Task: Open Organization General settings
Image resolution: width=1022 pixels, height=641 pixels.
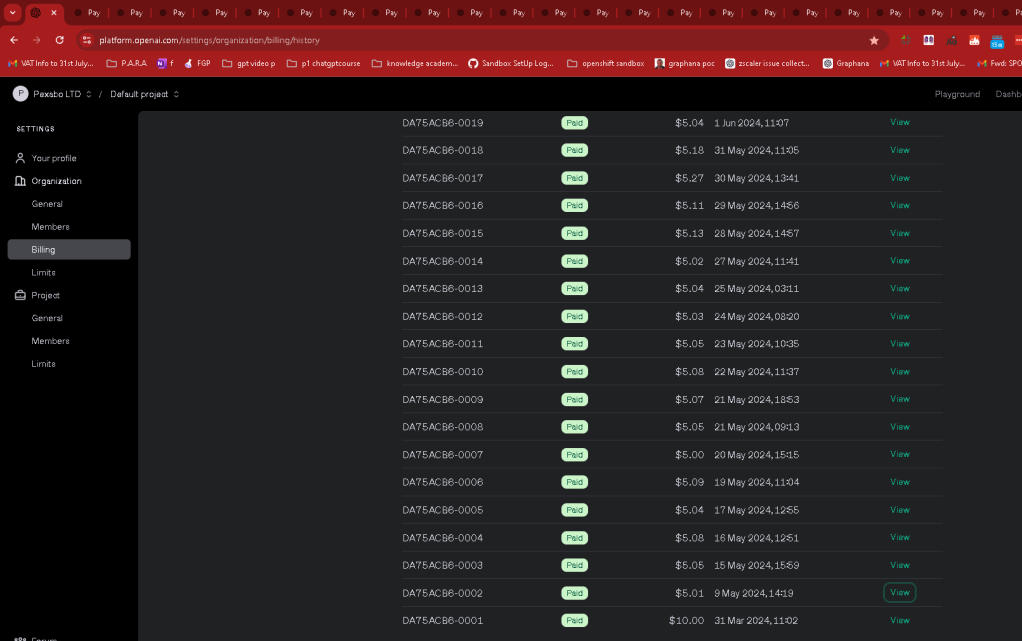Action: 47,203
